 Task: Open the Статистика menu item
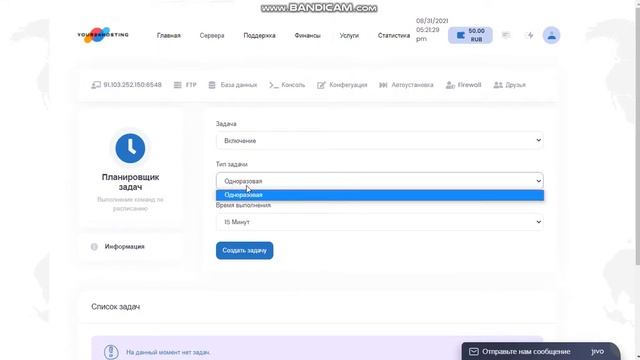point(393,36)
